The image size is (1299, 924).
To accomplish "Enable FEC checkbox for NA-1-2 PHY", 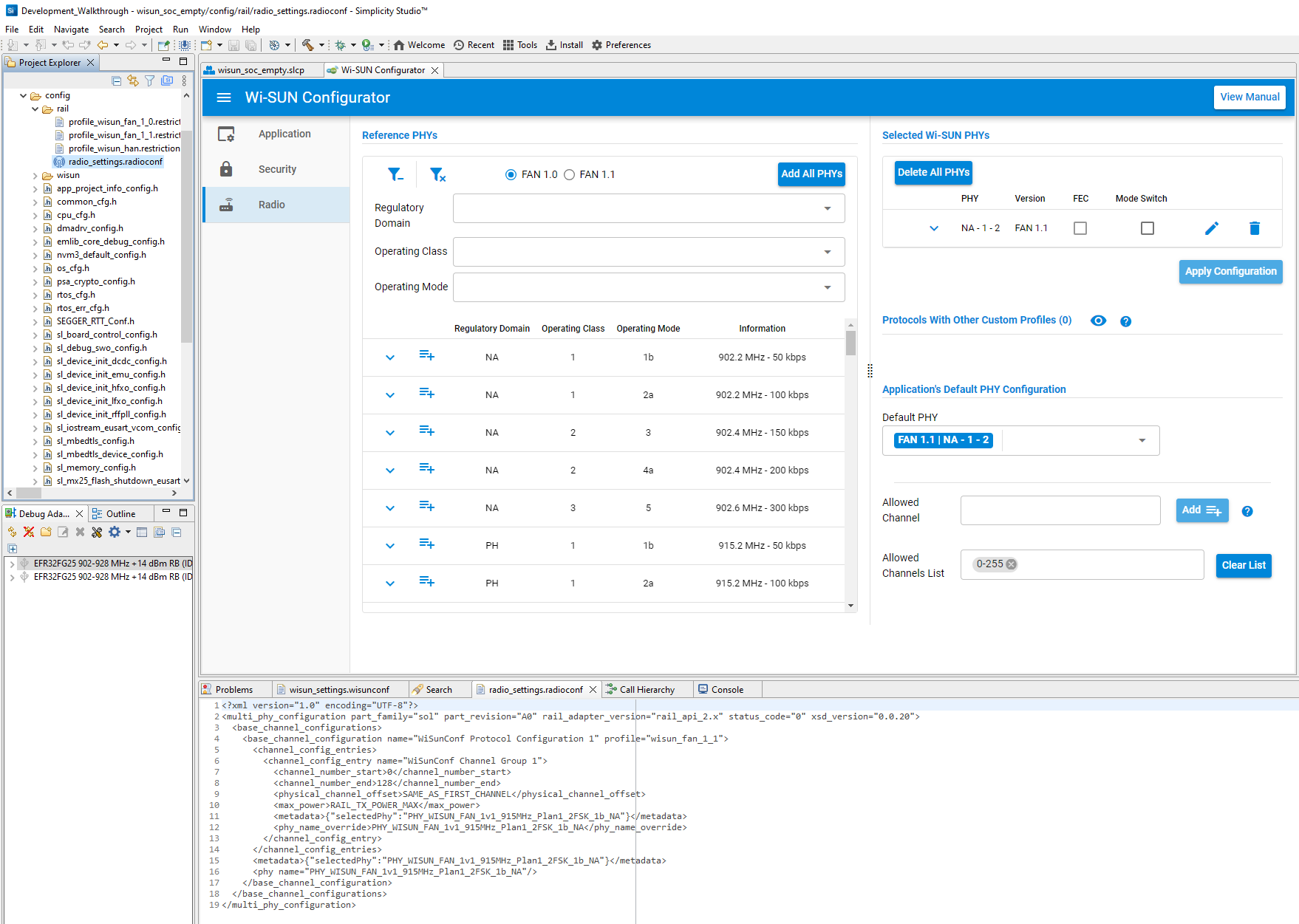I will (1080, 228).
